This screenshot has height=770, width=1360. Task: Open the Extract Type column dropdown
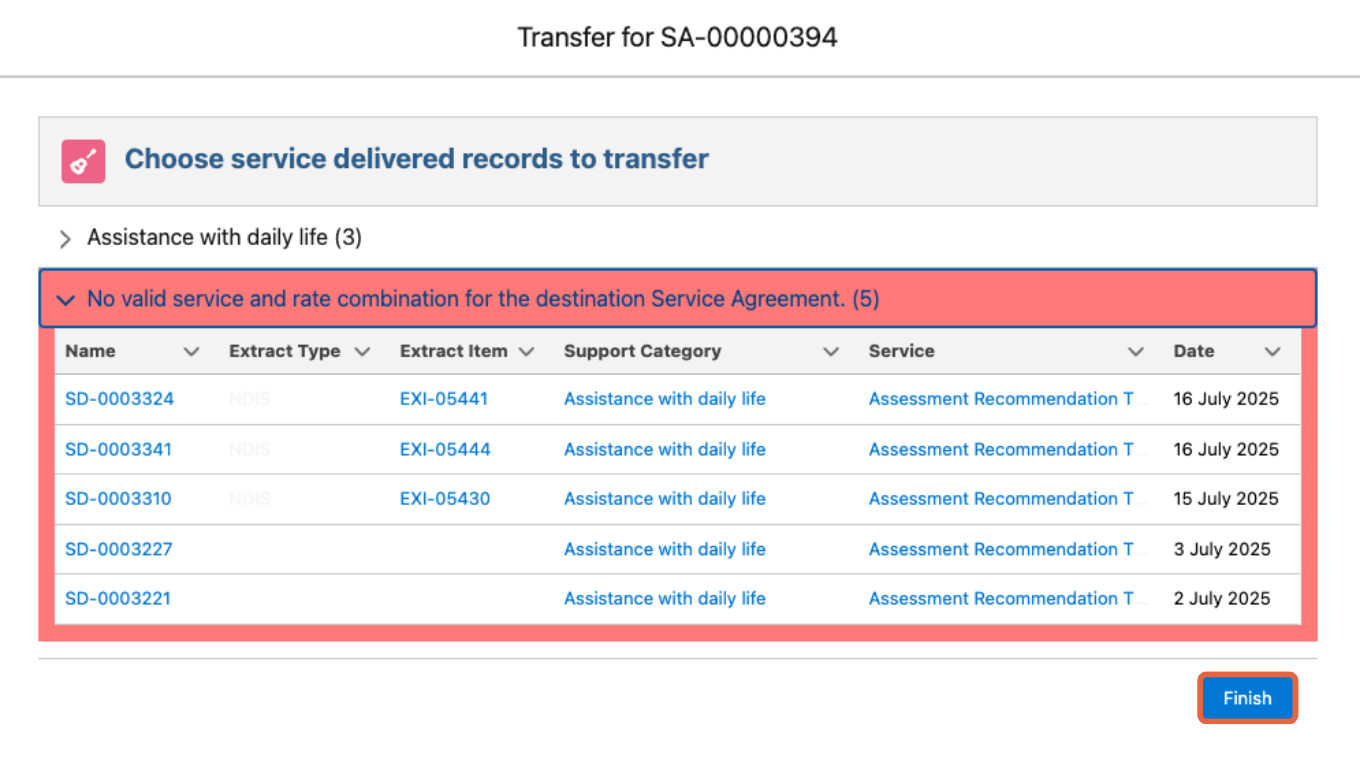coord(362,351)
